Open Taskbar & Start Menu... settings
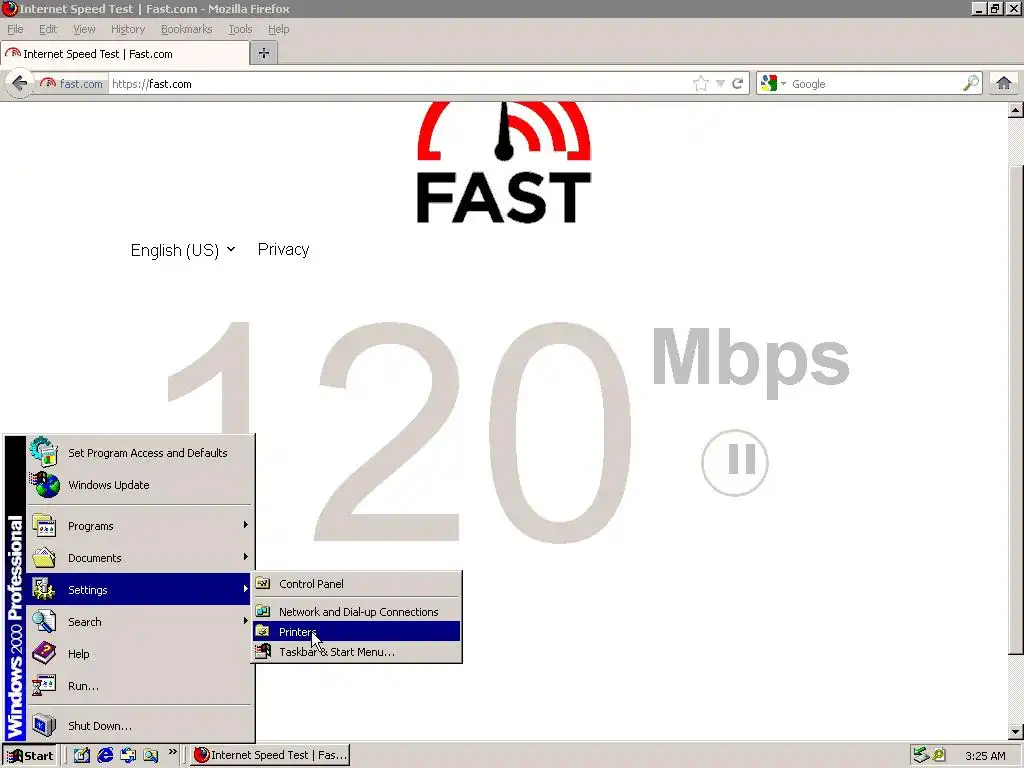This screenshot has width=1024, height=768. click(357, 652)
